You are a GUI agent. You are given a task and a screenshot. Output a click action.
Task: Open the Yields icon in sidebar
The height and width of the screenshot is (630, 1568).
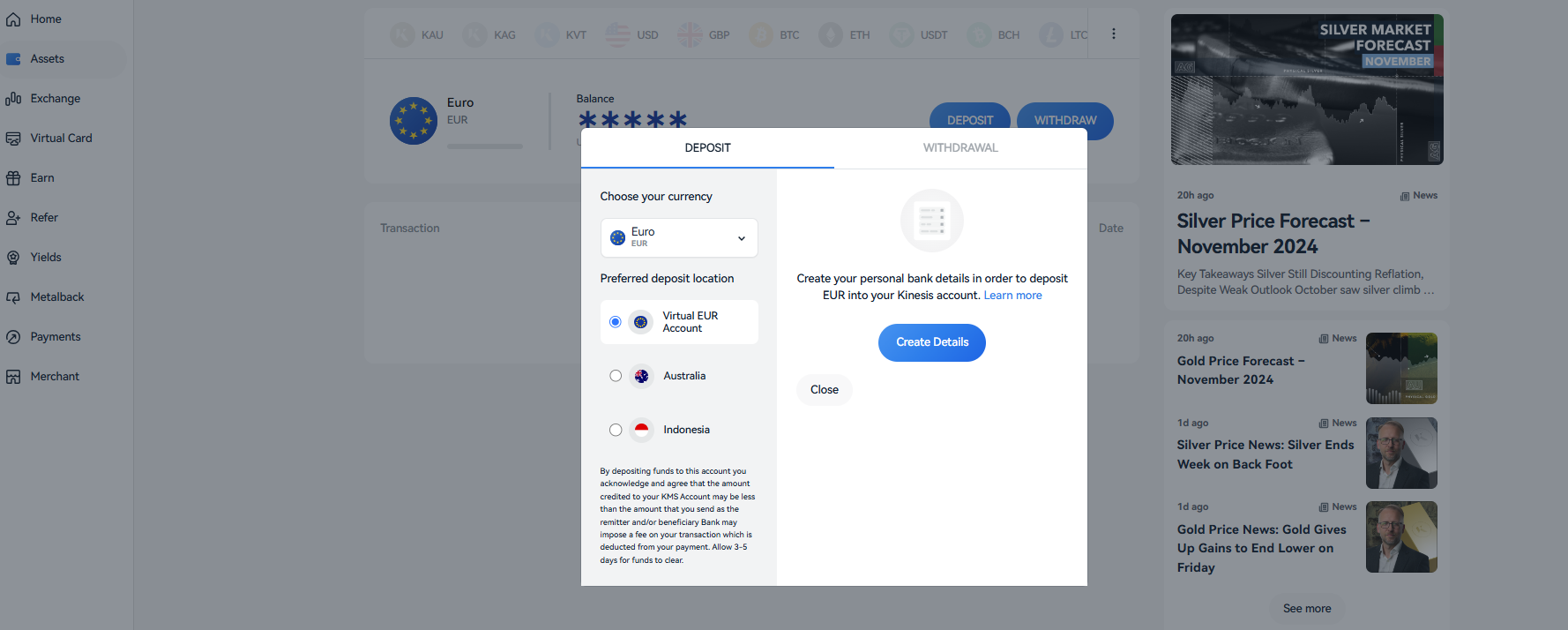click(x=13, y=258)
